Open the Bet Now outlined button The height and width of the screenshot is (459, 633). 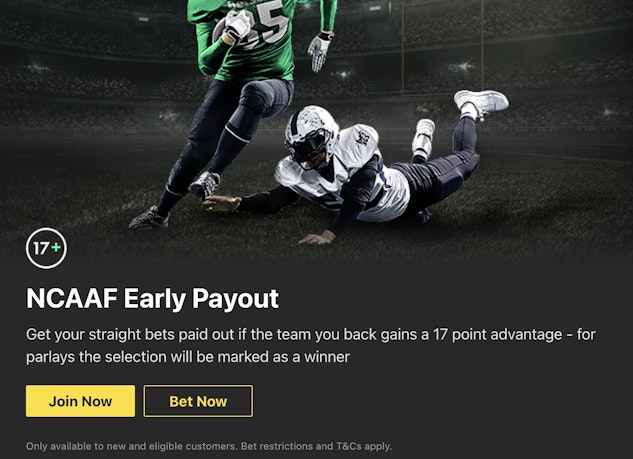point(198,401)
